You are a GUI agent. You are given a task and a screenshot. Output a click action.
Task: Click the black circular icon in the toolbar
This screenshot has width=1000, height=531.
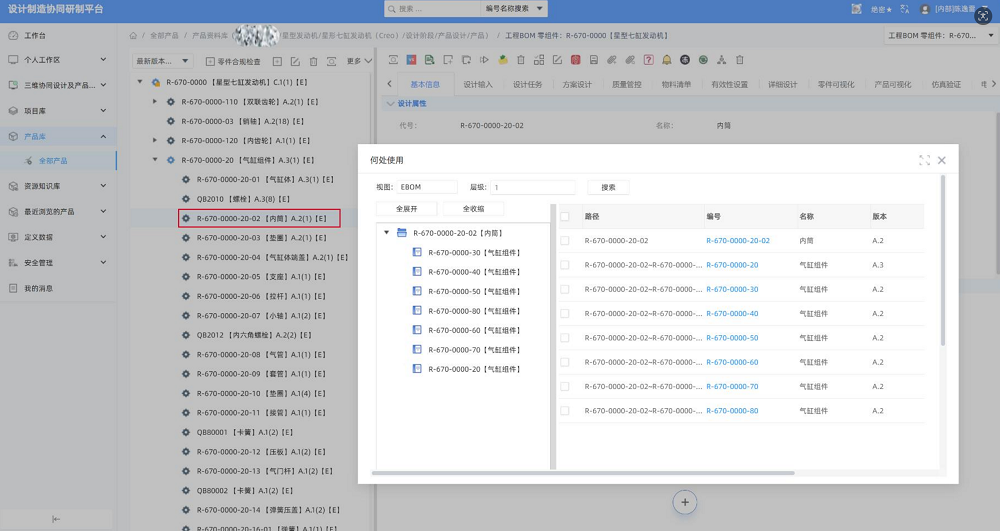coord(685,60)
